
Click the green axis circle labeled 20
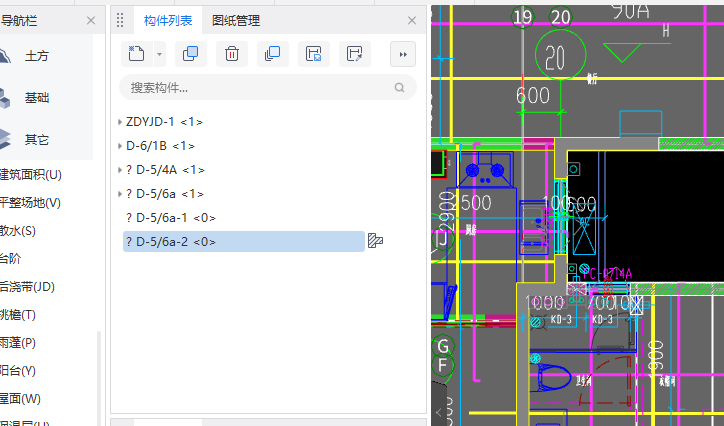pyautogui.click(x=560, y=55)
